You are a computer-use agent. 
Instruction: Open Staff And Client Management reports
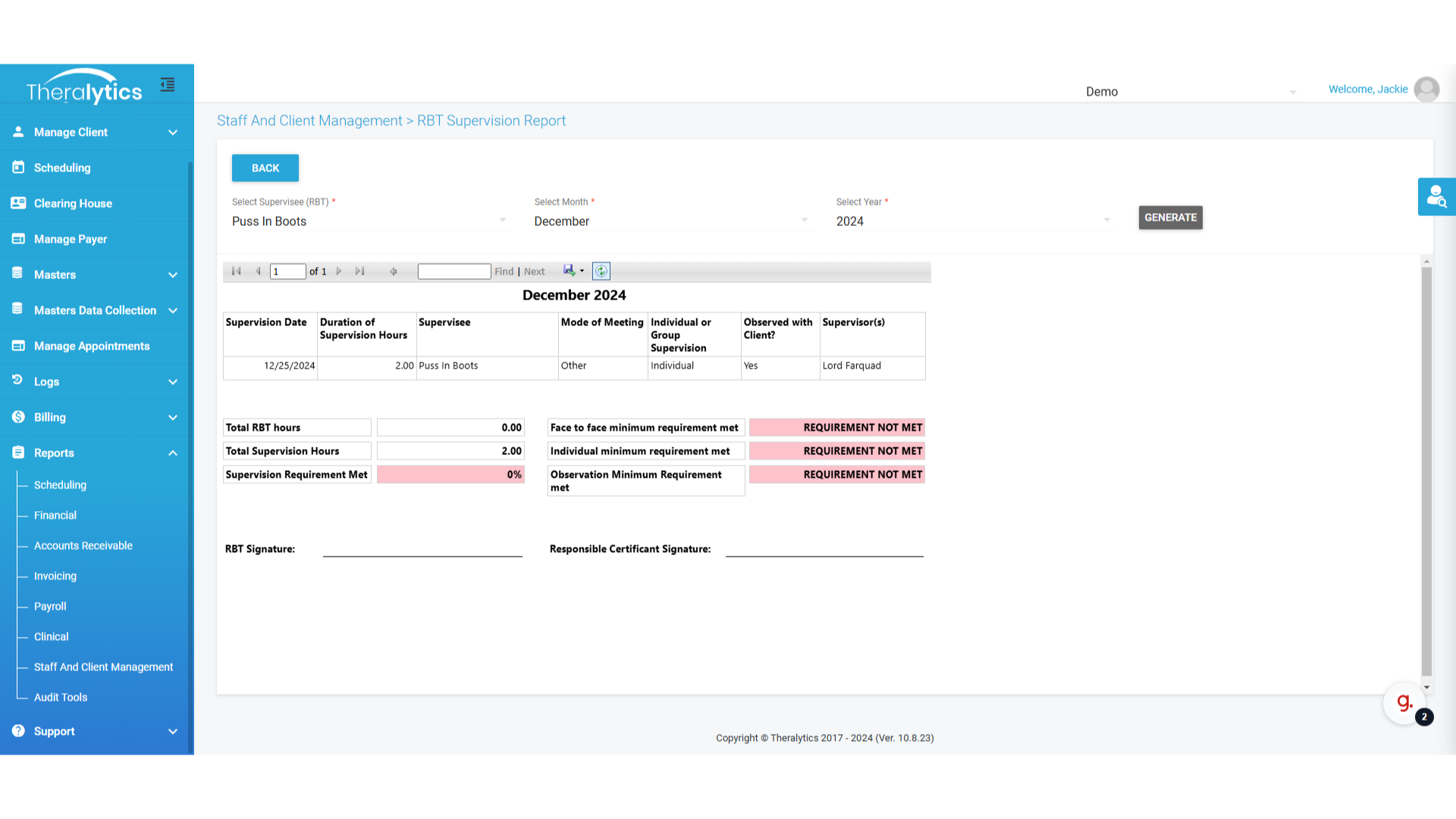coord(103,667)
